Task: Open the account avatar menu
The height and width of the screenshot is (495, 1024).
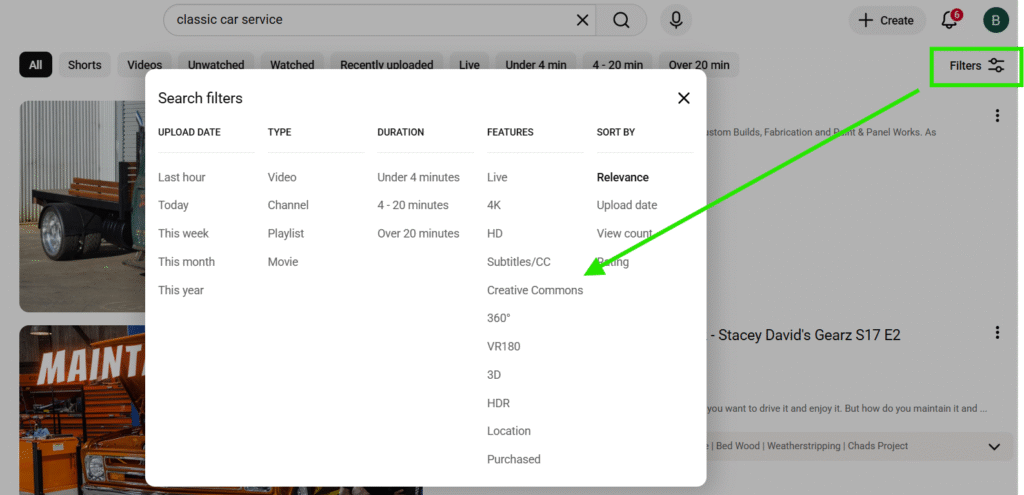Action: click(995, 20)
